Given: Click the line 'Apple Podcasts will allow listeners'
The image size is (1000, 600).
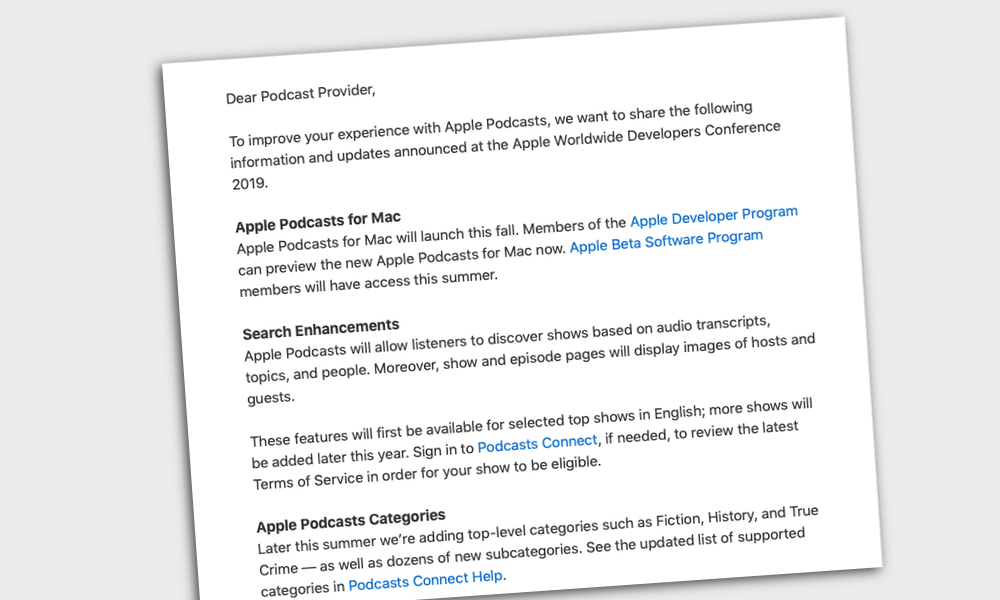Looking at the screenshot, I should click(x=507, y=339).
